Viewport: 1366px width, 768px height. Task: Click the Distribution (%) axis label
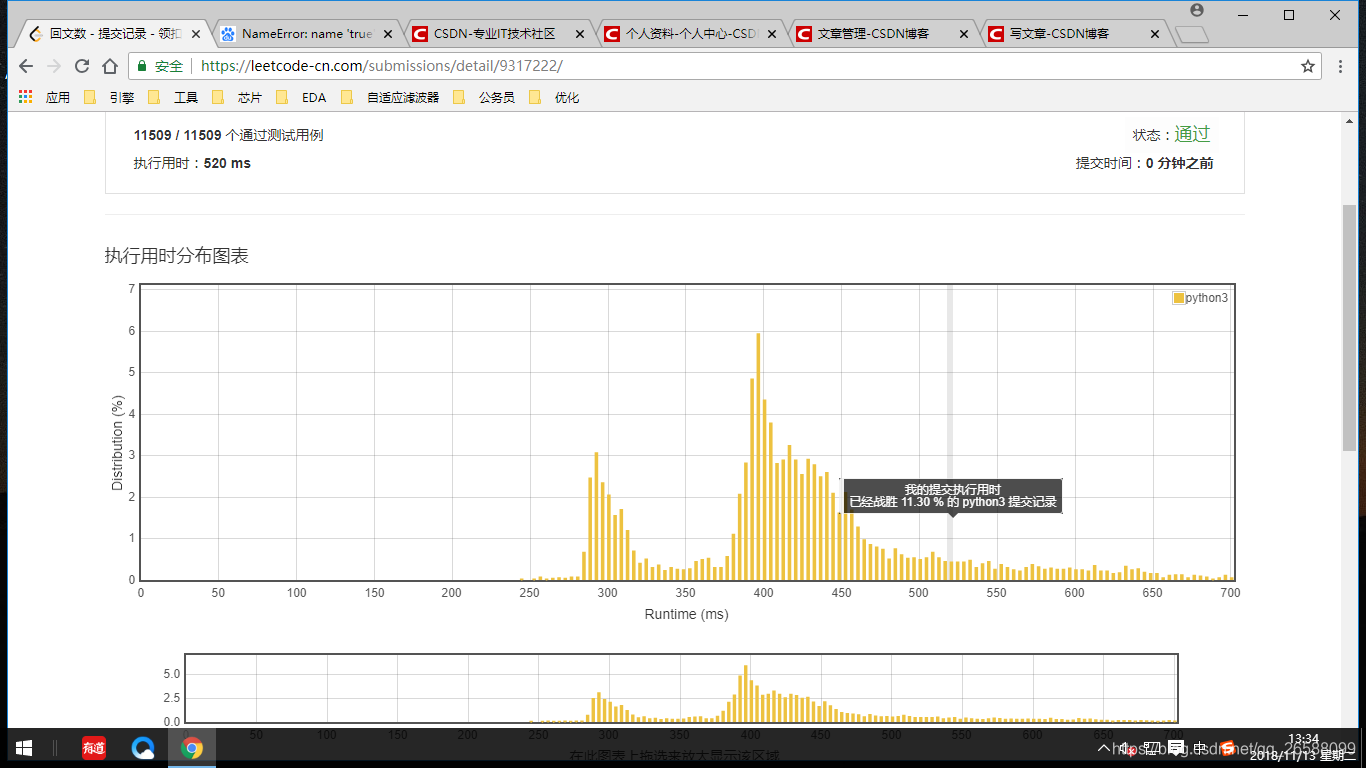117,442
